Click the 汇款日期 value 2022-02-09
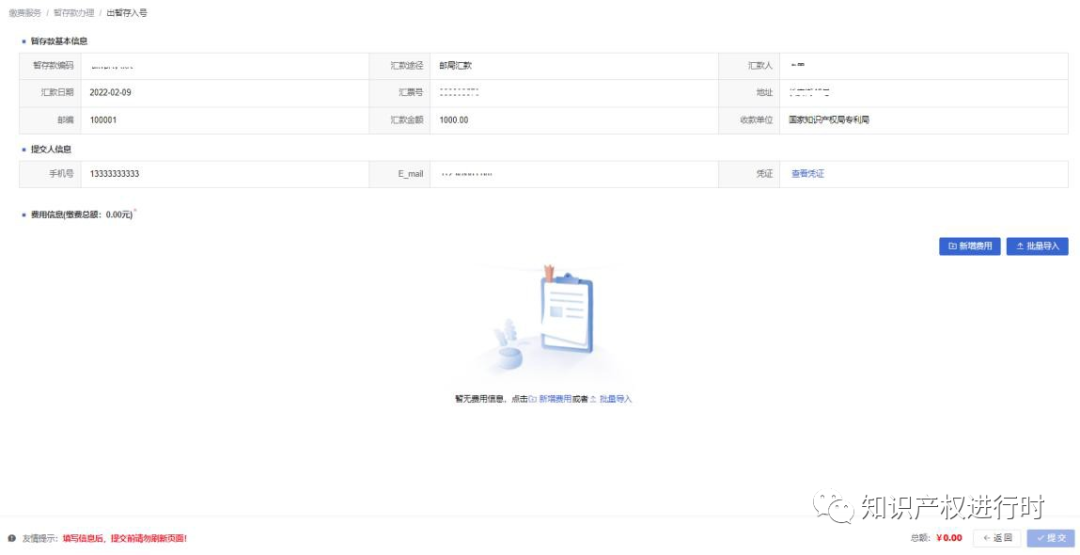This screenshot has height=555, width=1080. point(110,92)
